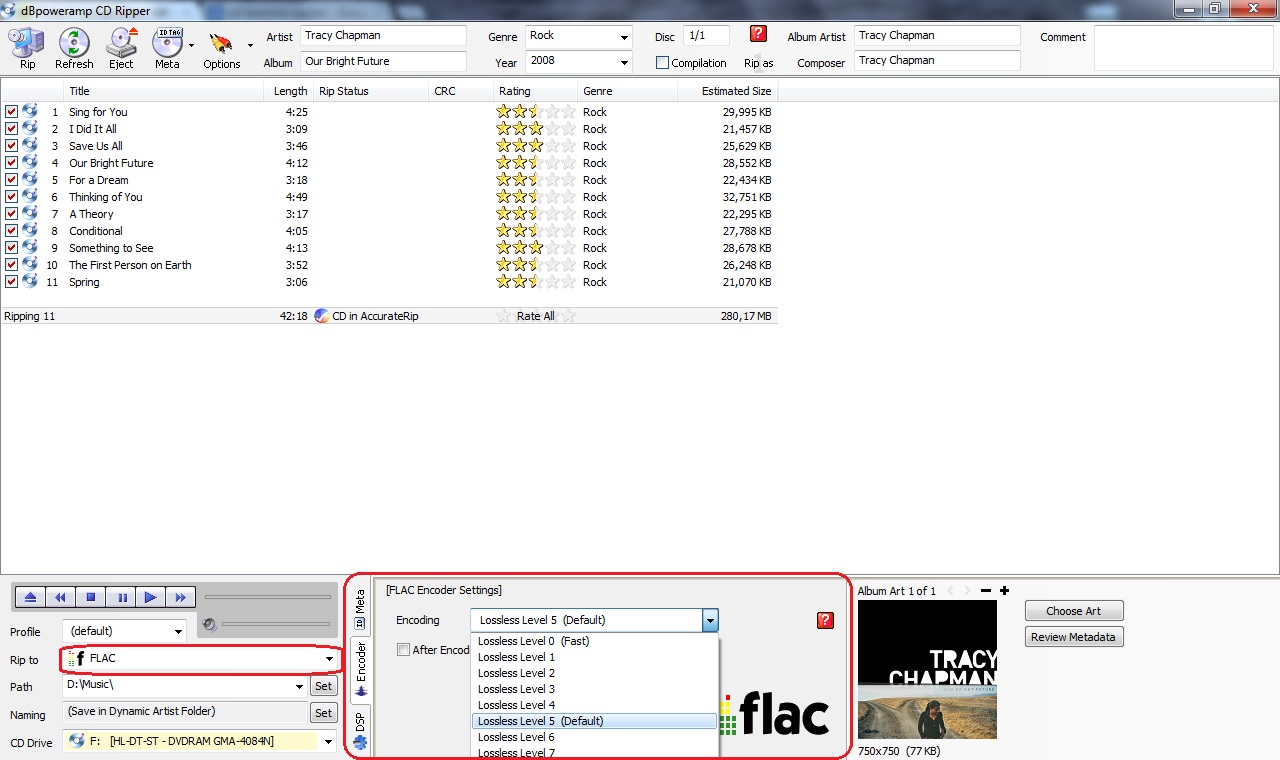Click the Choose Art button

point(1073,611)
